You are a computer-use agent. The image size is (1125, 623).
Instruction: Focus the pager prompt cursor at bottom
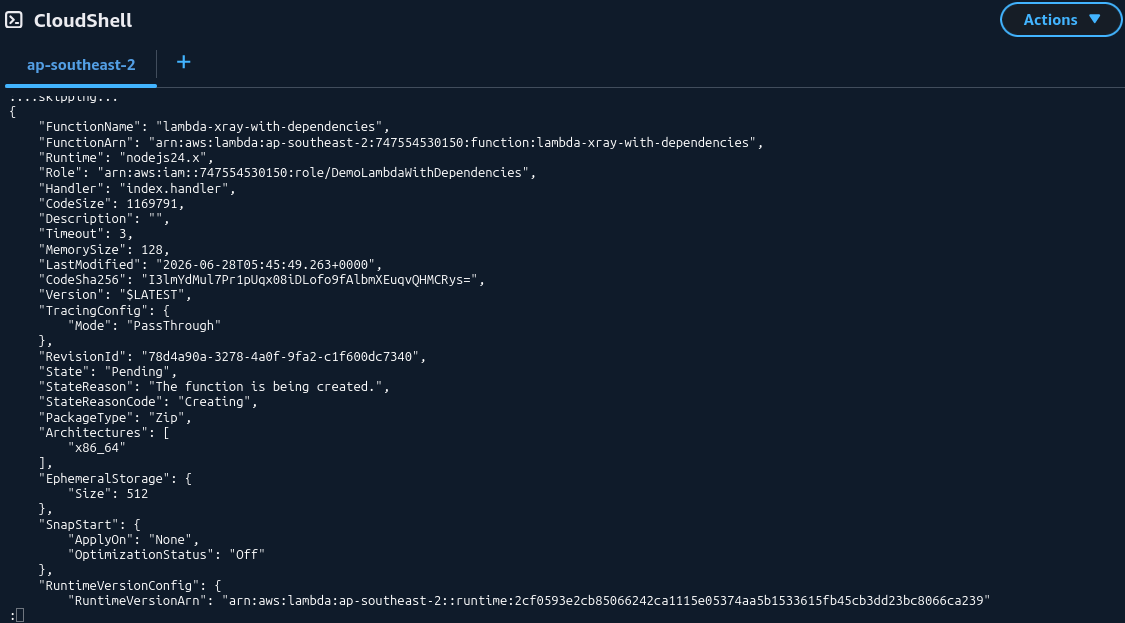pyautogui.click(x=20, y=614)
